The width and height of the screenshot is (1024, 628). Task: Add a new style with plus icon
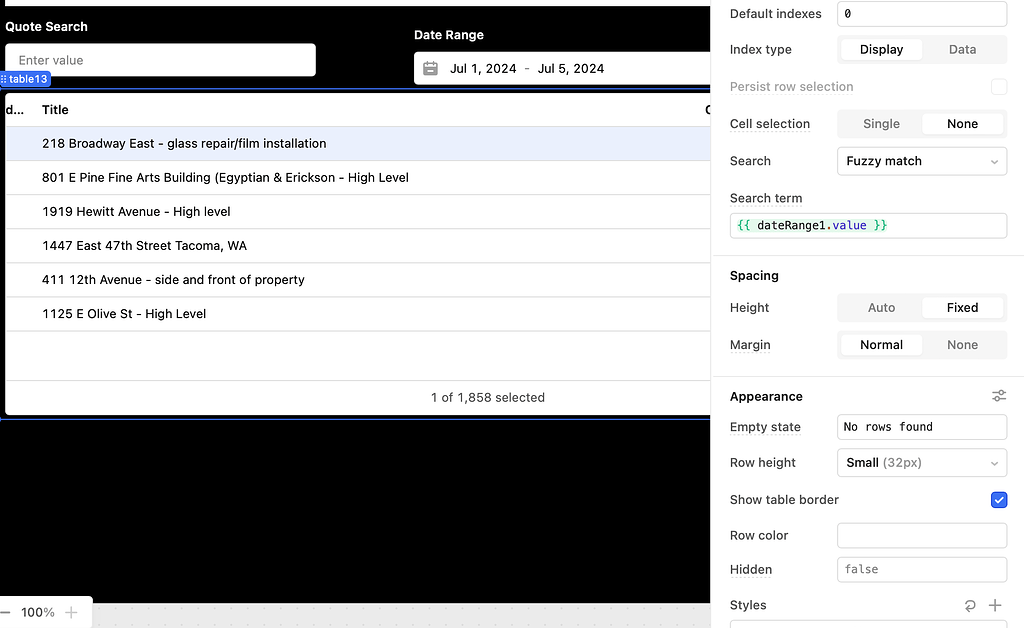click(995, 606)
